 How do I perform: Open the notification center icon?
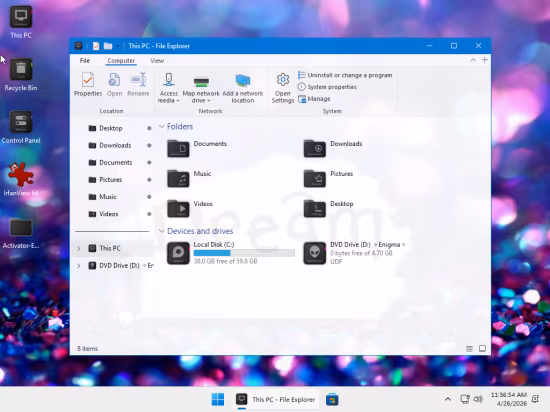pos(535,399)
